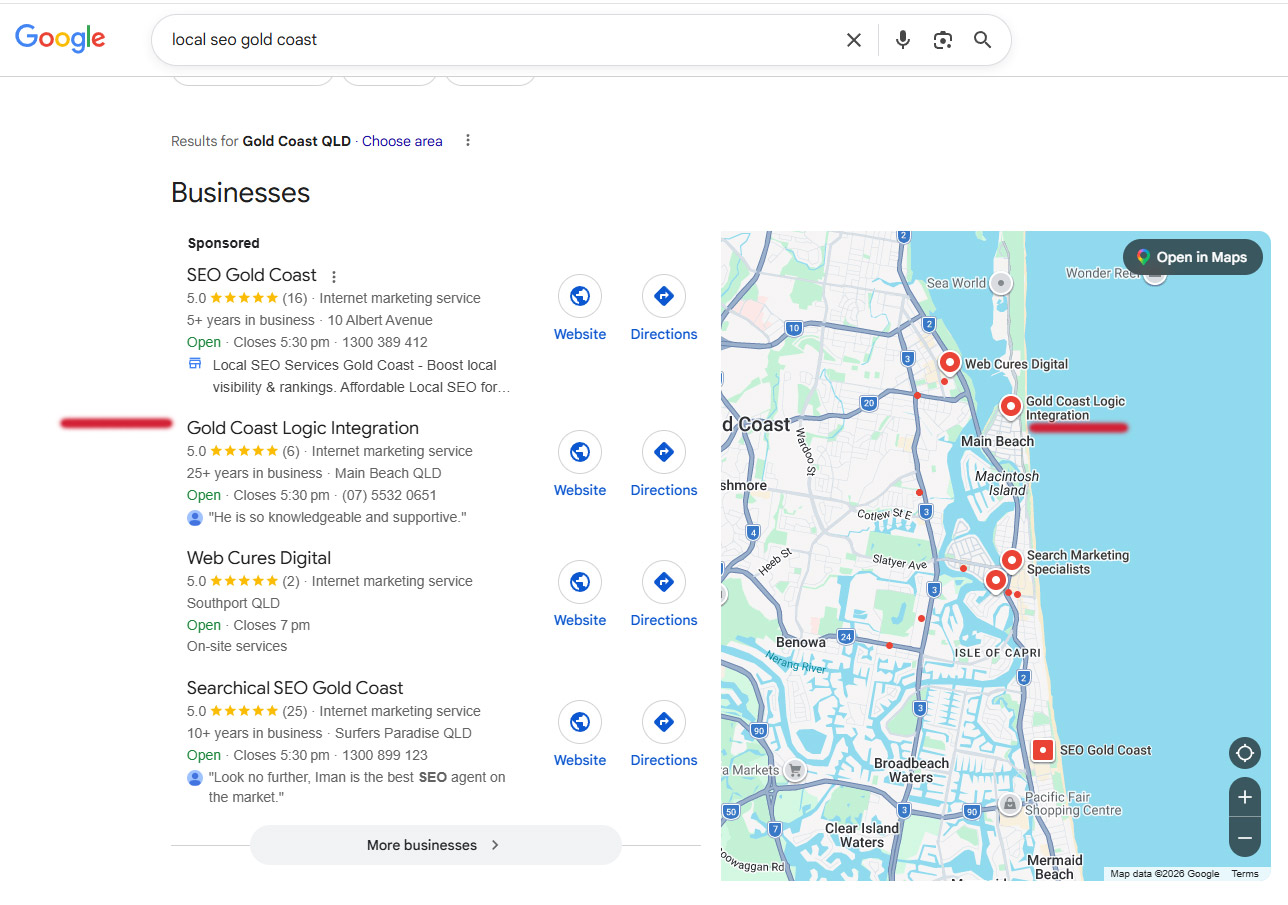The image size is (1288, 905).
Task: Start voice search with microphone icon
Action: (903, 40)
